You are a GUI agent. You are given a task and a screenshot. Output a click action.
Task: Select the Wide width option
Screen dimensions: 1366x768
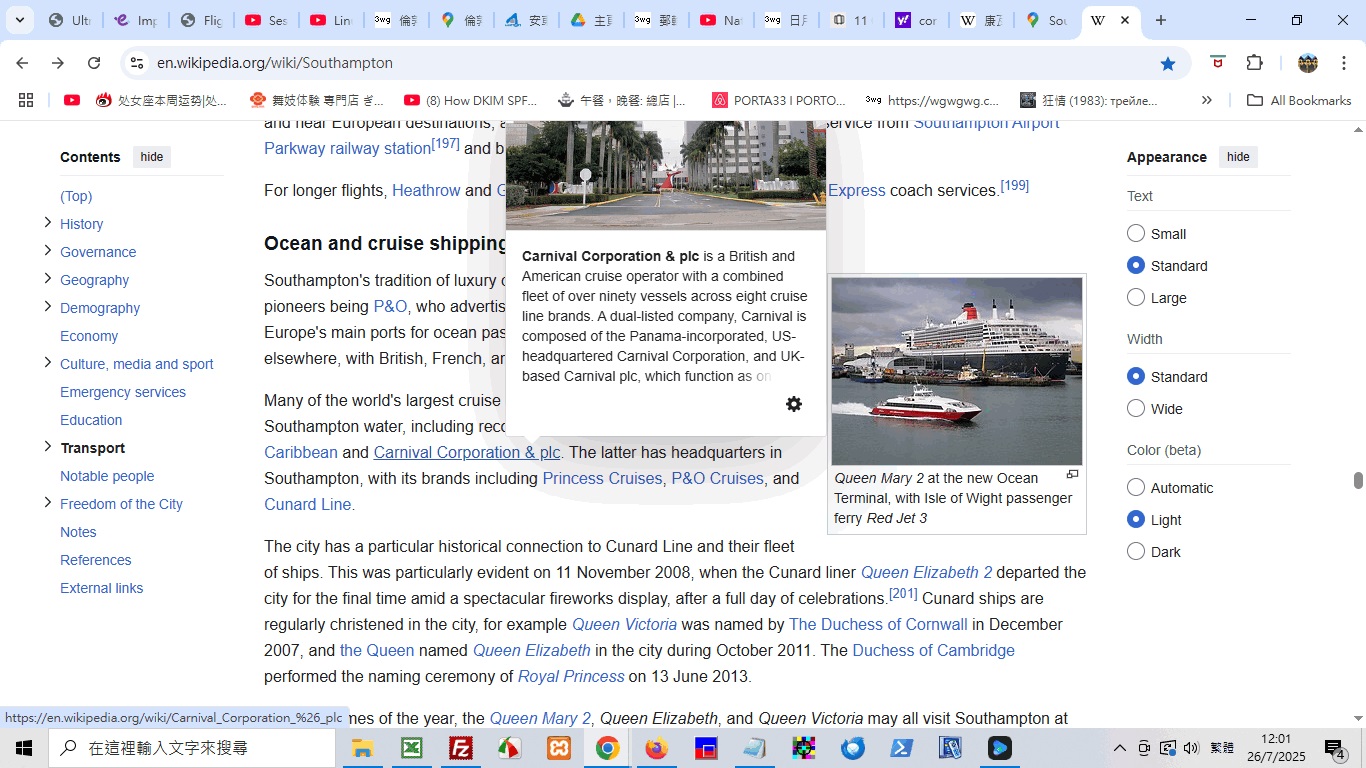[x=1136, y=409]
